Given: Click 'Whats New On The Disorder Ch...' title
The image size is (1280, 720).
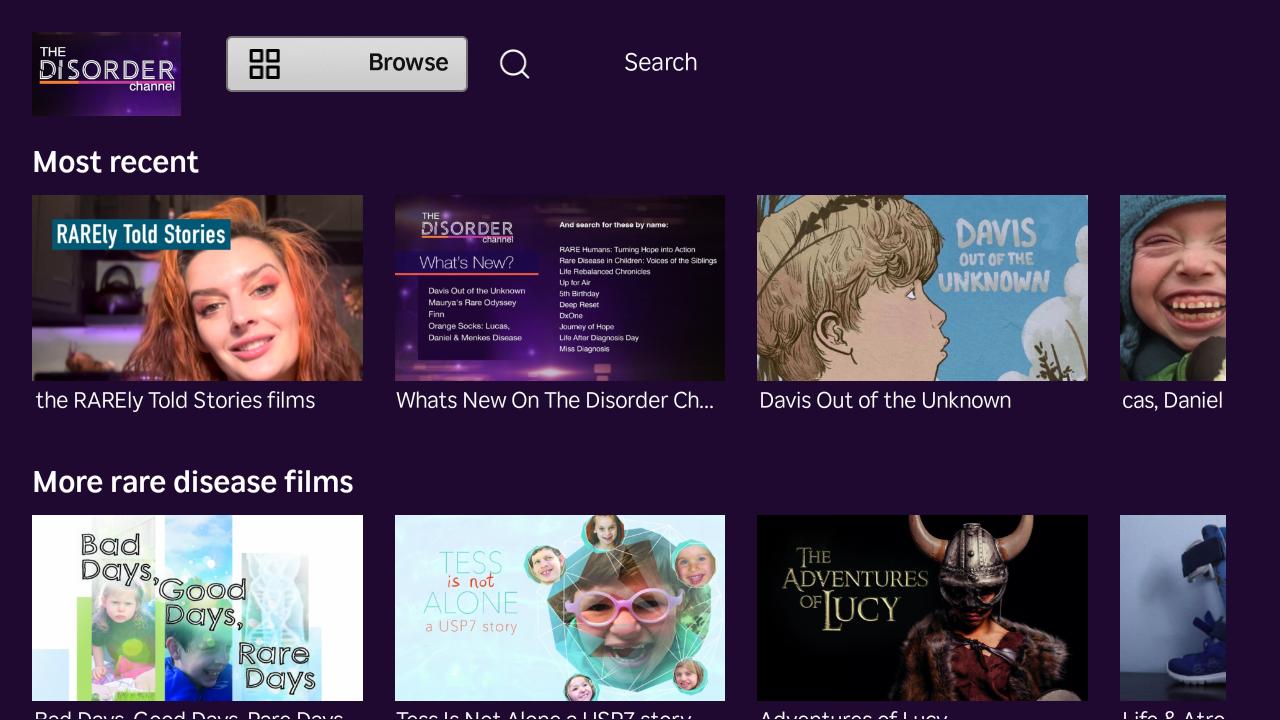Looking at the screenshot, I should 555,401.
